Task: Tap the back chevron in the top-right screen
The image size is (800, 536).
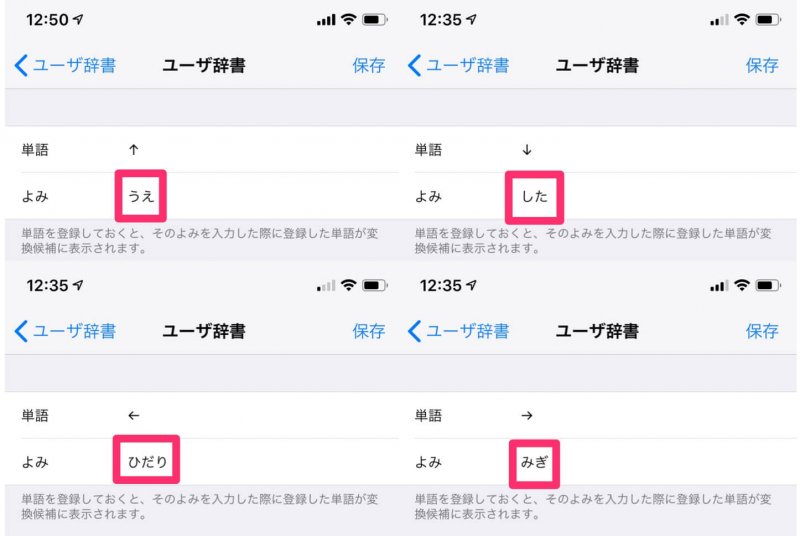Action: pos(414,66)
